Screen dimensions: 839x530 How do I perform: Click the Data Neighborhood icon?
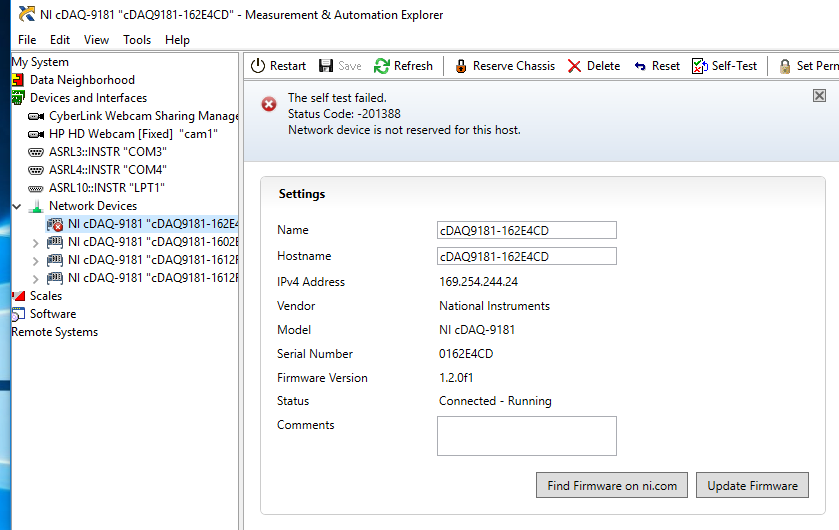(18, 80)
